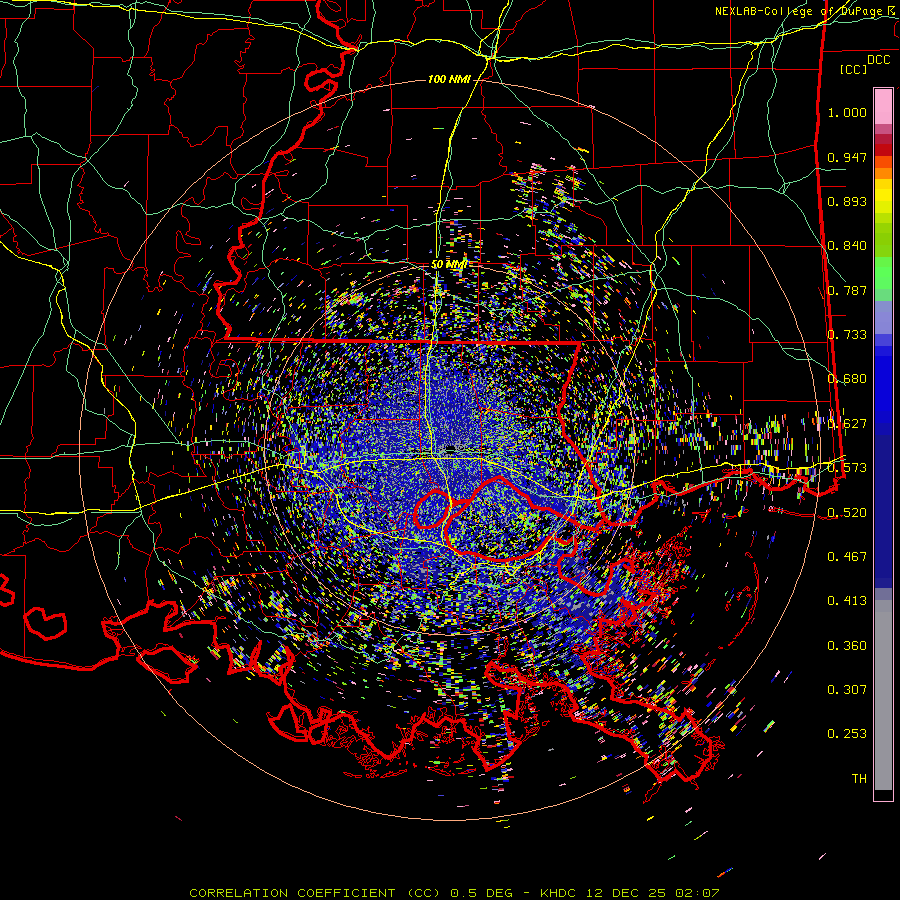Viewport: 900px width, 900px height.
Task: Click the 0.253 scale value
Action: click(847, 734)
